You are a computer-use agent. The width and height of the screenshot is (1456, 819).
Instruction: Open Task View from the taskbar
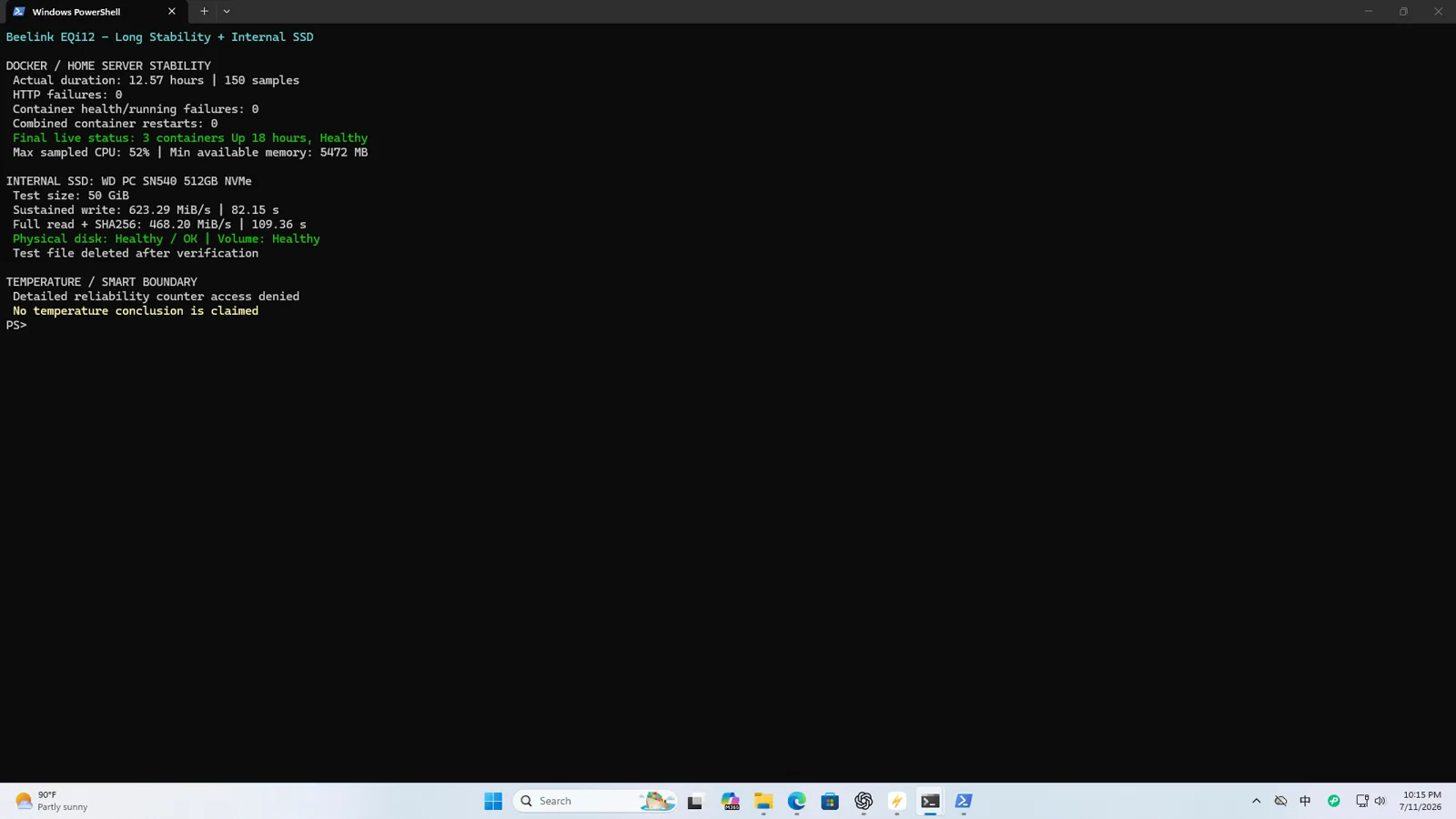tap(695, 801)
